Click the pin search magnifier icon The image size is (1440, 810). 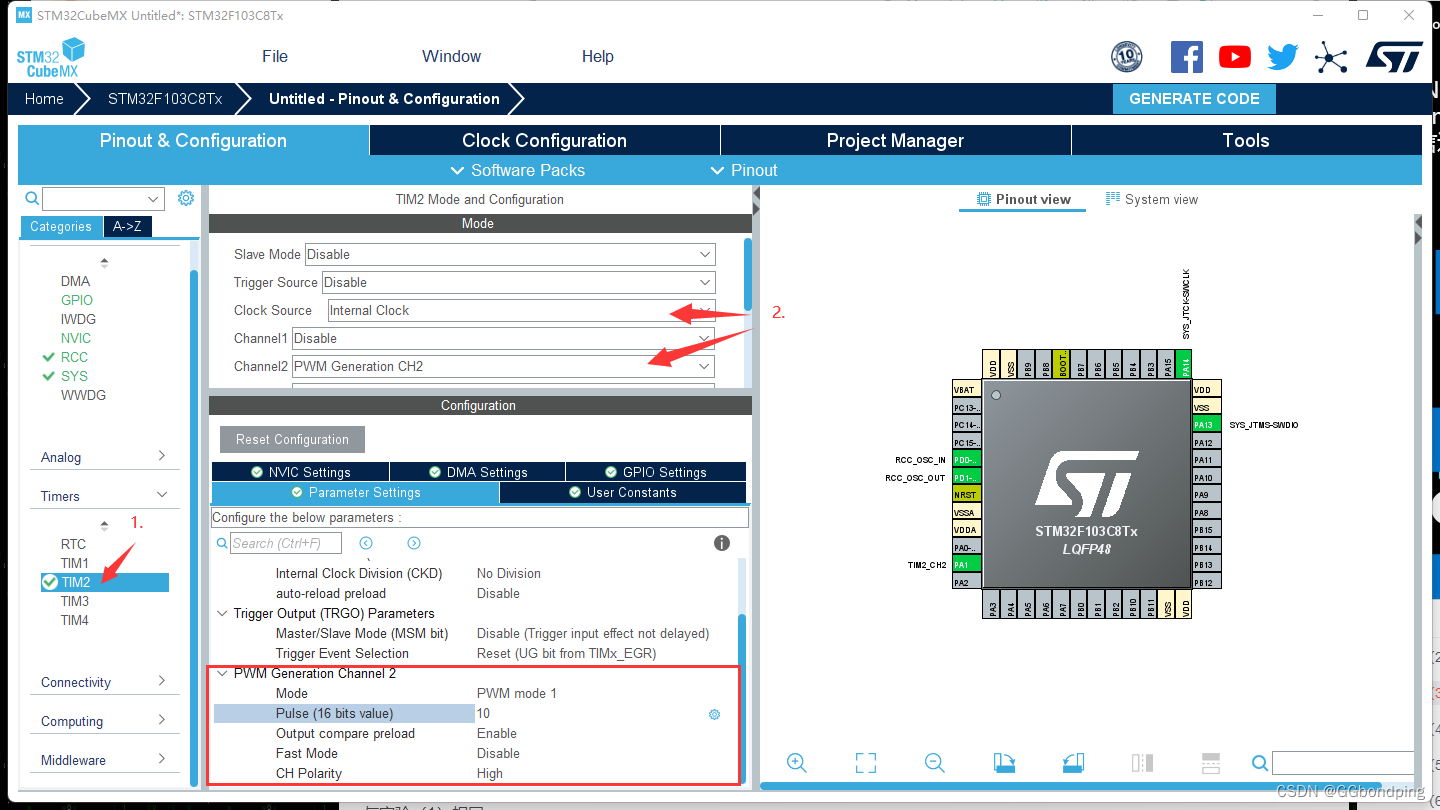[1260, 763]
